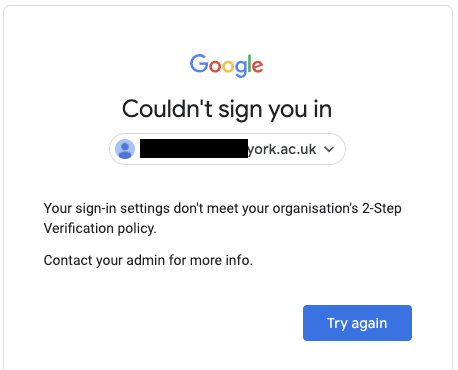Click the user avatar icon in account chip
458x370 pixels.
point(125,149)
